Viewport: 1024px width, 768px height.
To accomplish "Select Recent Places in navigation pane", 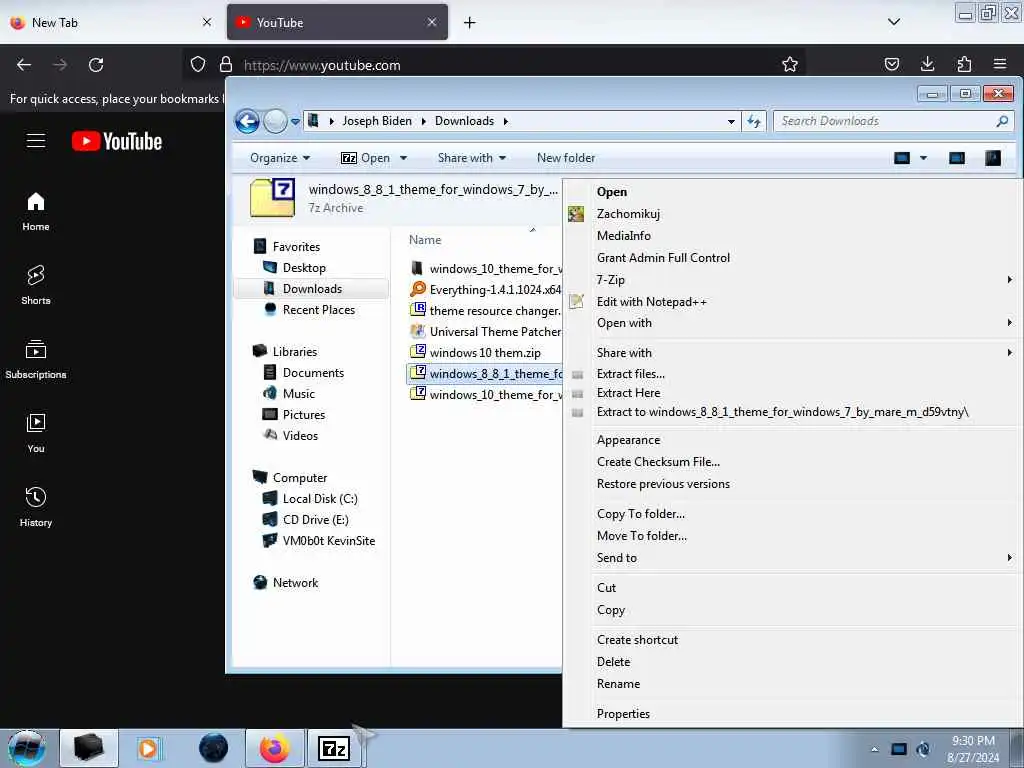I will [319, 310].
